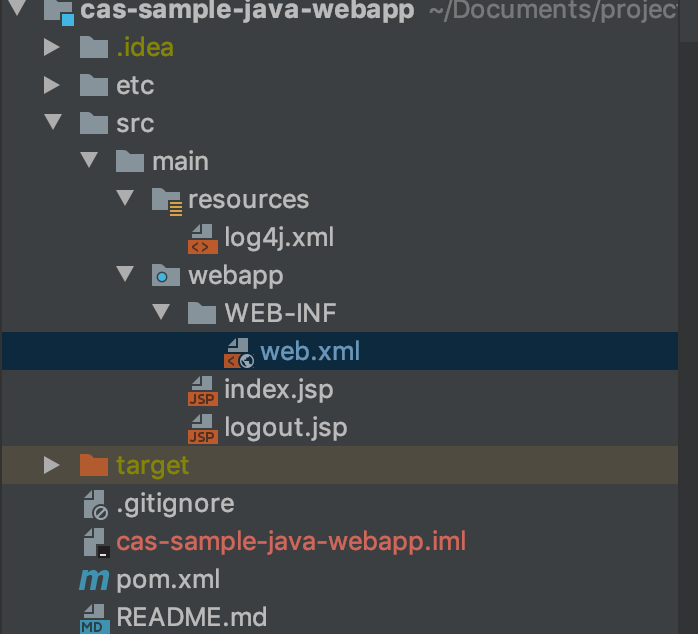Click the .gitignore file icon

pyautogui.click(x=93, y=504)
